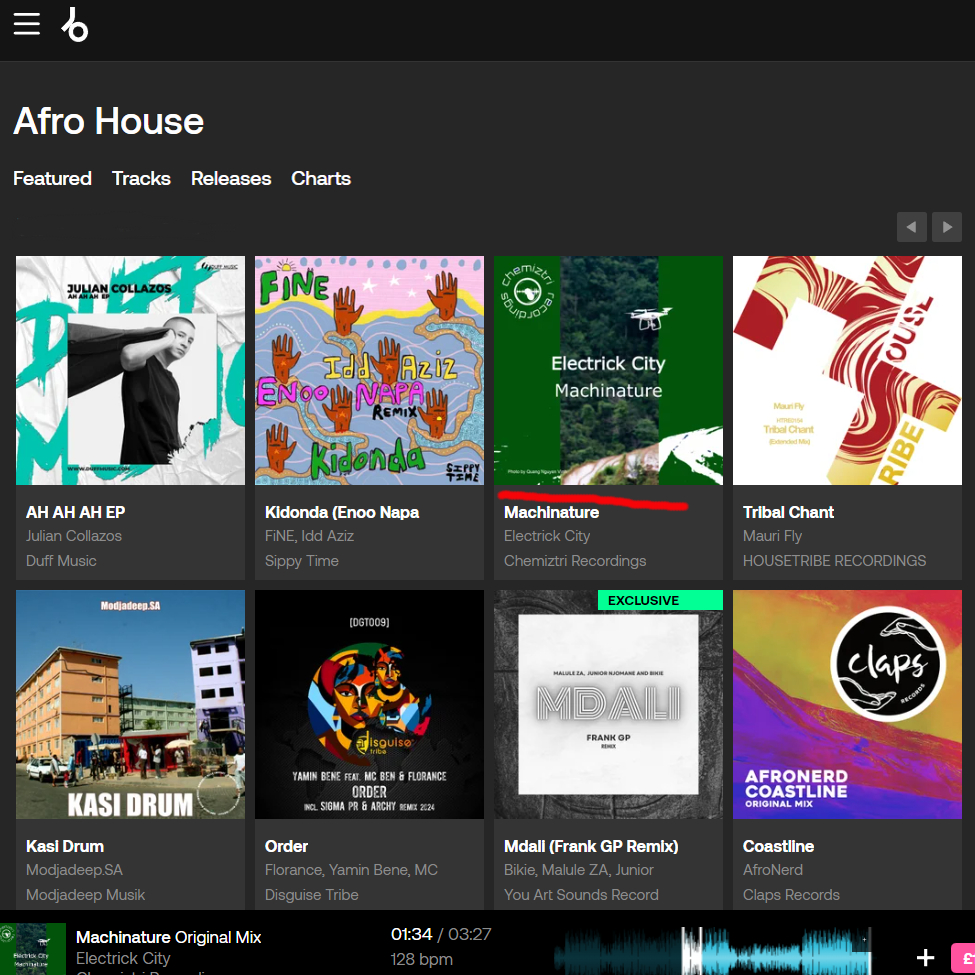
Task: Open label Disguise Tribe
Action: click(x=312, y=895)
